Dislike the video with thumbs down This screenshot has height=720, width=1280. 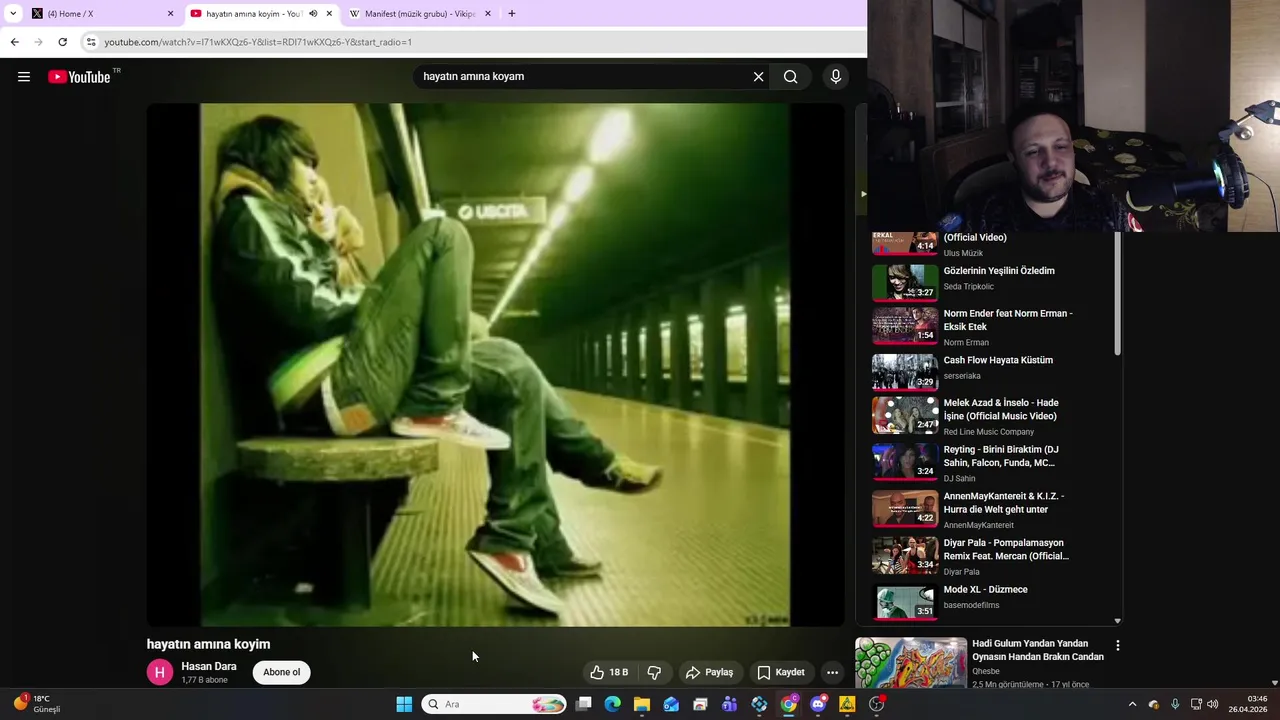(654, 672)
